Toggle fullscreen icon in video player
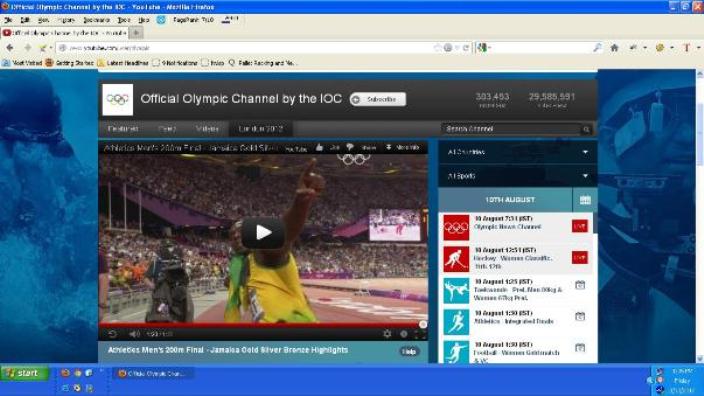This screenshot has width=704, height=396. coord(420,334)
